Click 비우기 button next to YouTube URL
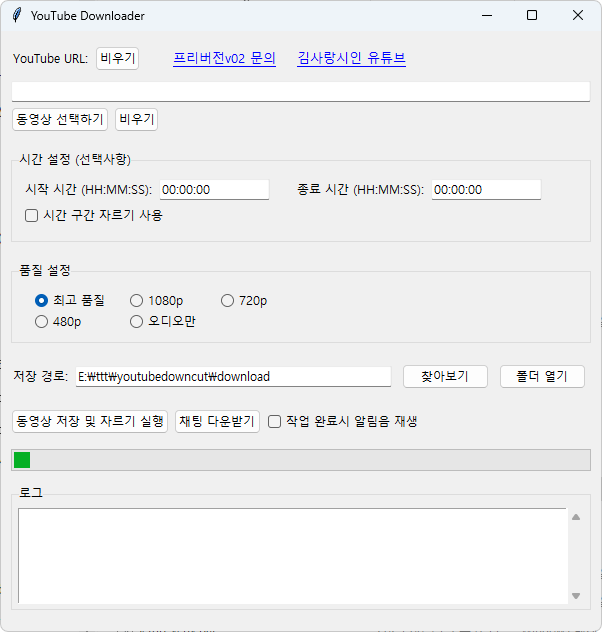 (x=117, y=58)
